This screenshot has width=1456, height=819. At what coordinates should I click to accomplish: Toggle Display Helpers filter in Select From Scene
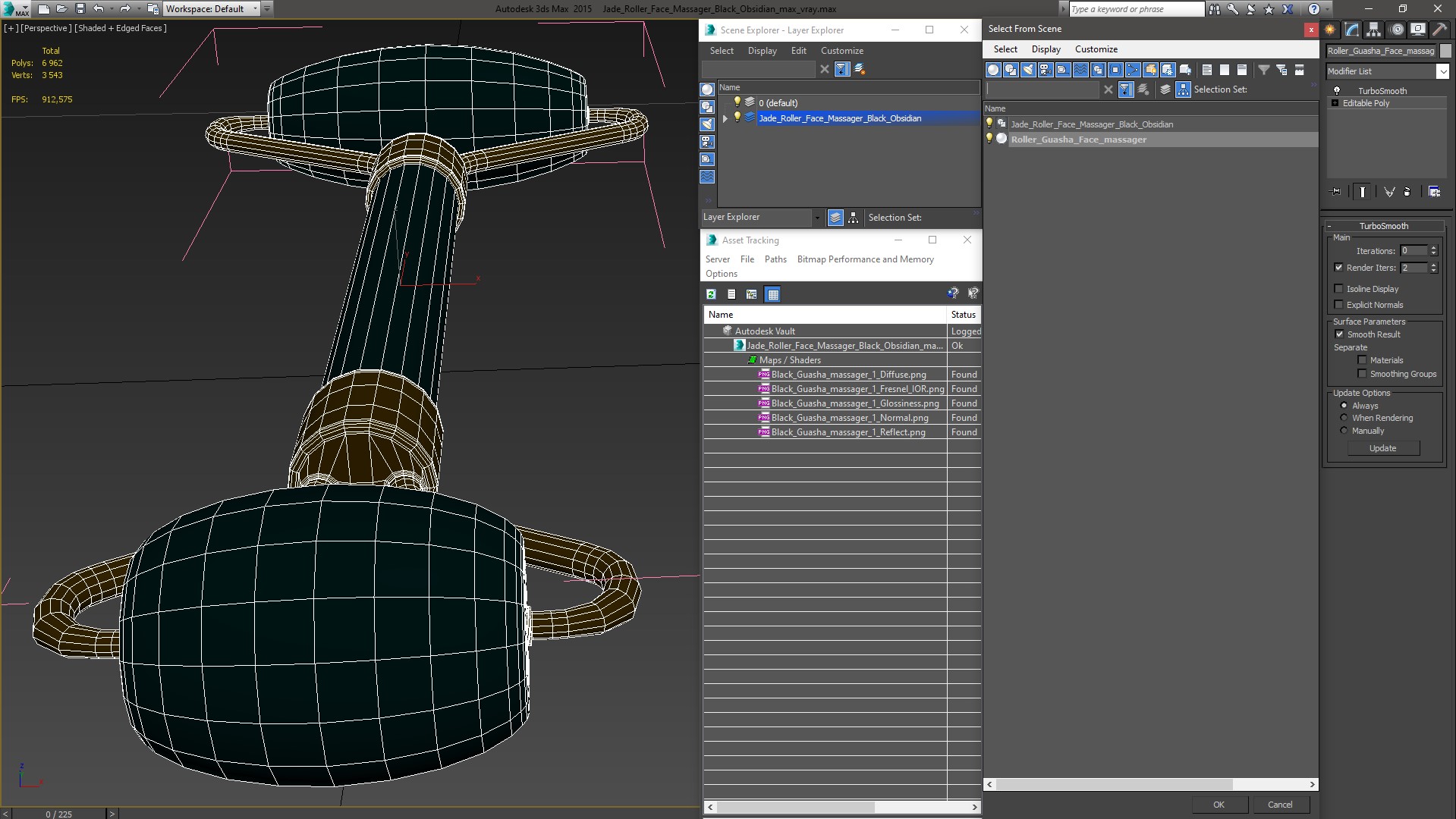[1063, 70]
